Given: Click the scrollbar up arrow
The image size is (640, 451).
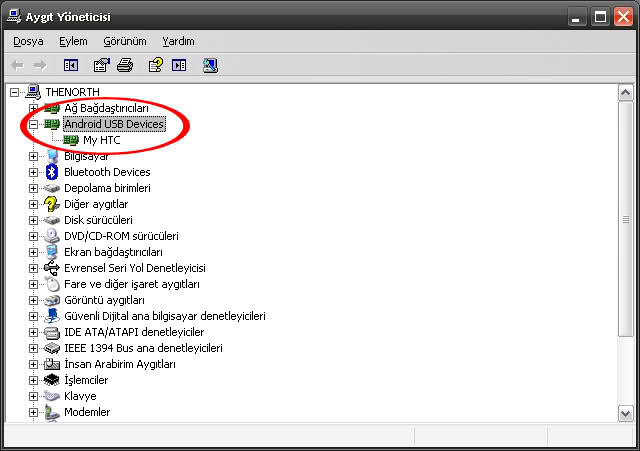Looking at the screenshot, I should (x=625, y=93).
